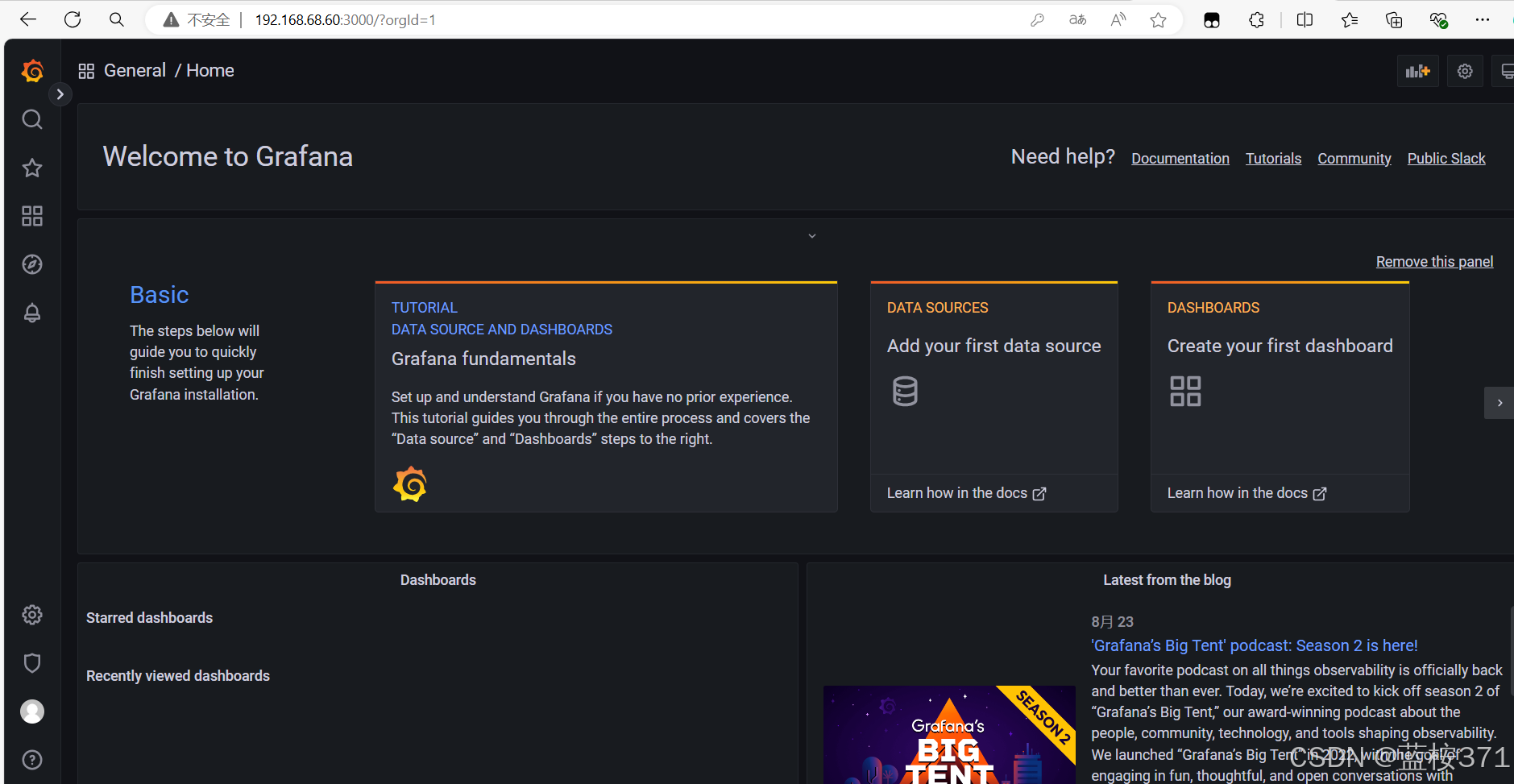Image resolution: width=1514 pixels, height=784 pixels.
Task: Click the dashboards grid icon beside General
Action: tap(86, 71)
